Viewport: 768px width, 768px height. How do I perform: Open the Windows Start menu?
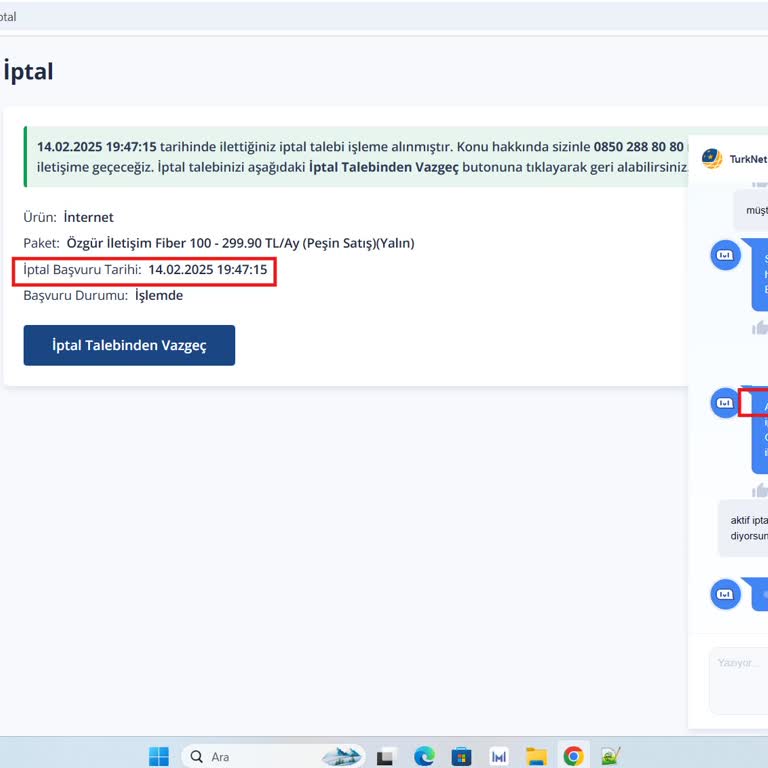159,756
